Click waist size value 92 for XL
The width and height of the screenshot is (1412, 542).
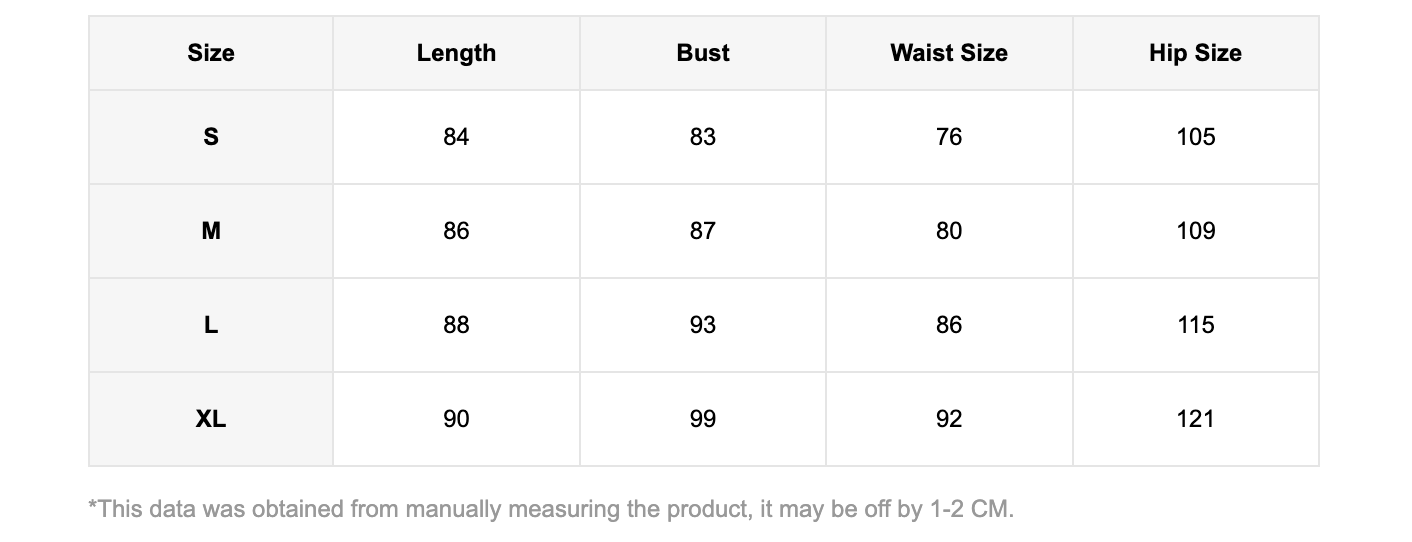click(949, 419)
